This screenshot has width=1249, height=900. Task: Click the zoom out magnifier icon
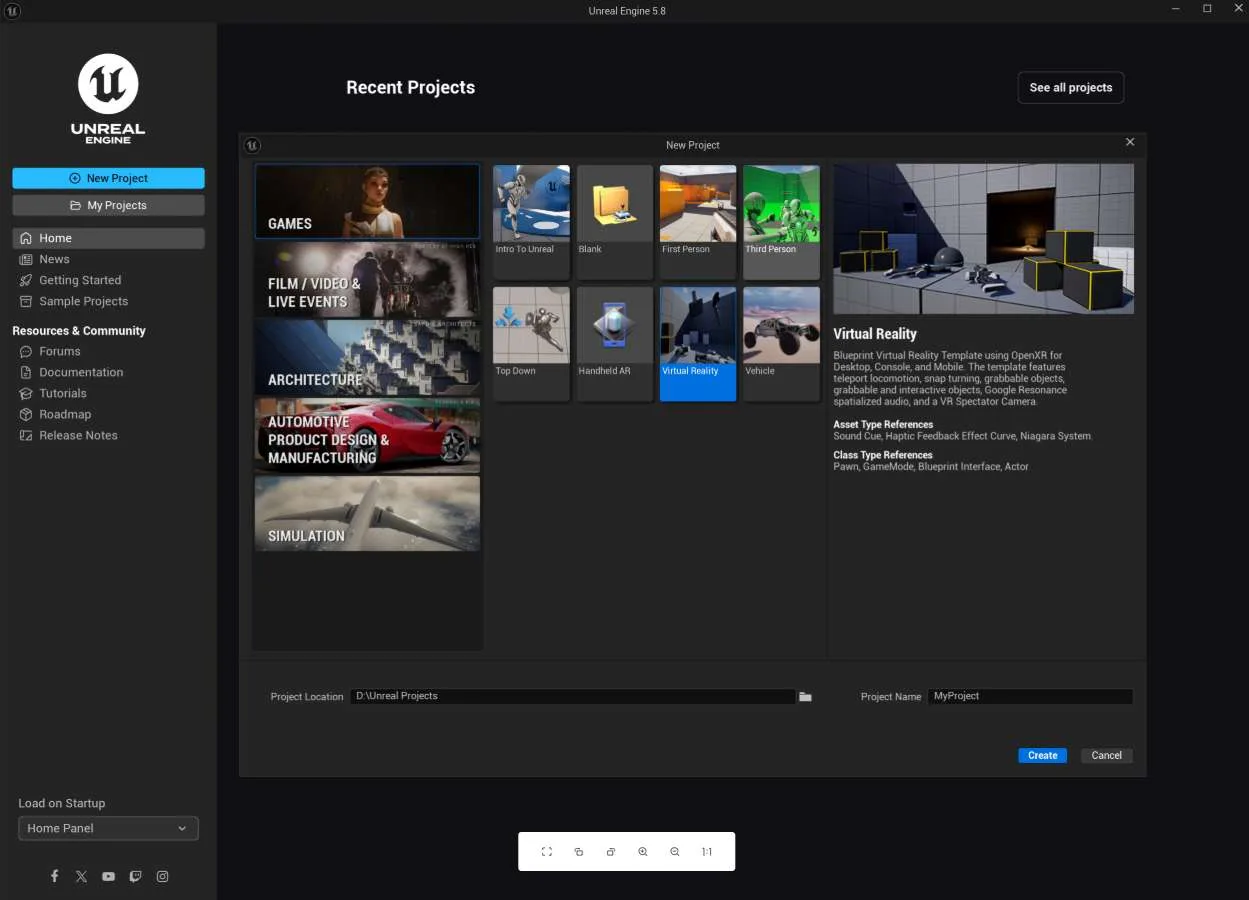[x=675, y=852]
